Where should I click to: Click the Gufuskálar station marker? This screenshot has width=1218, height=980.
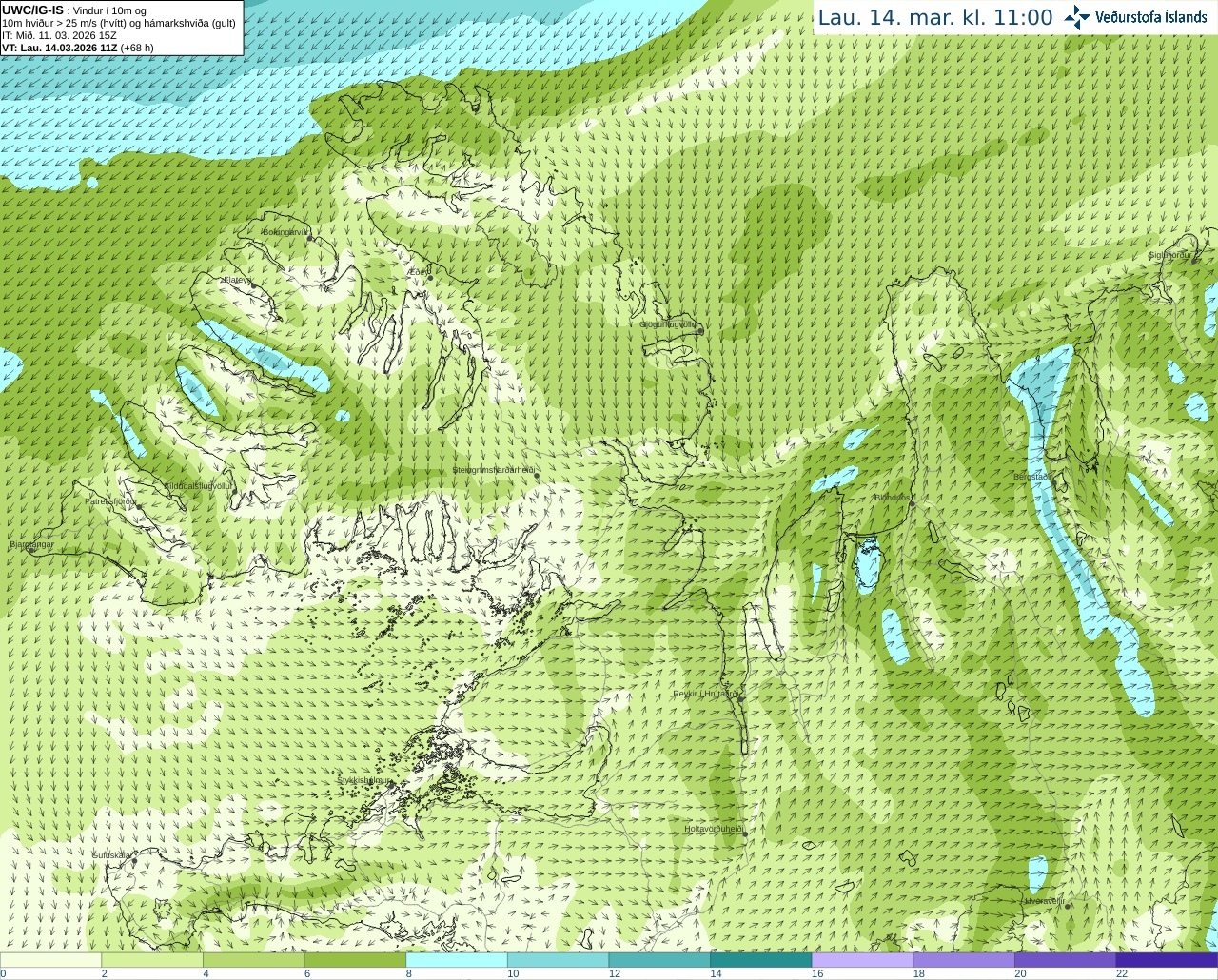134,861
